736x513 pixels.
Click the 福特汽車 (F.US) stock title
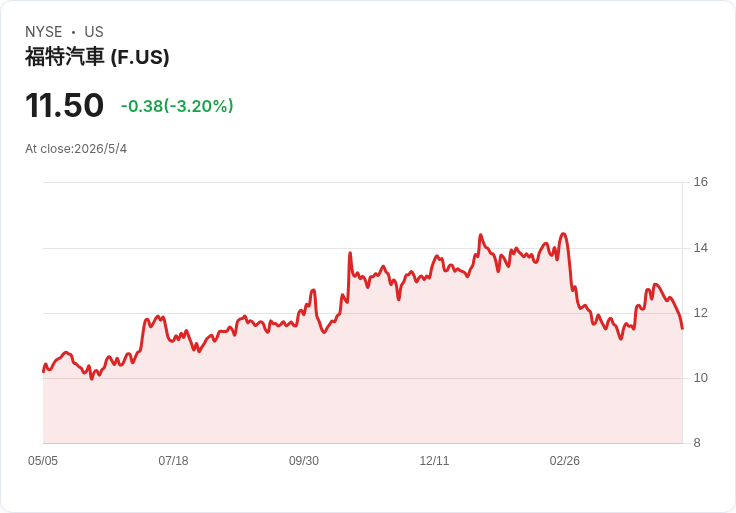[97, 57]
